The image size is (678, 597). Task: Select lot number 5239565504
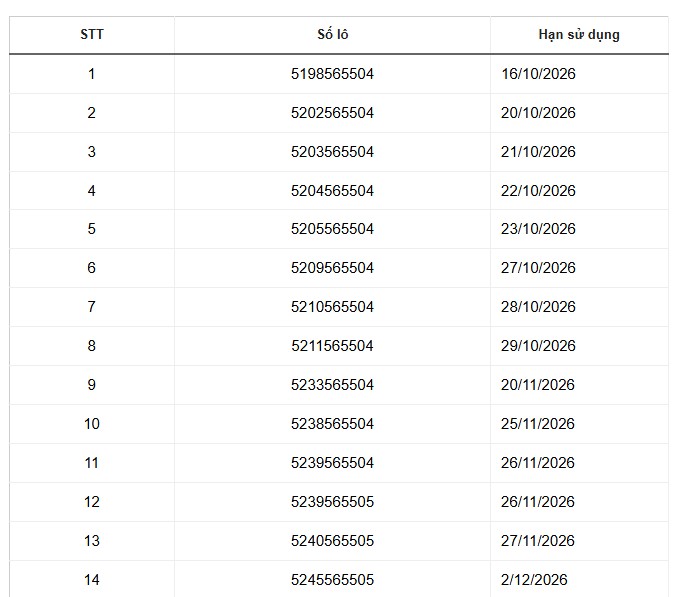pyautogui.click(x=332, y=463)
